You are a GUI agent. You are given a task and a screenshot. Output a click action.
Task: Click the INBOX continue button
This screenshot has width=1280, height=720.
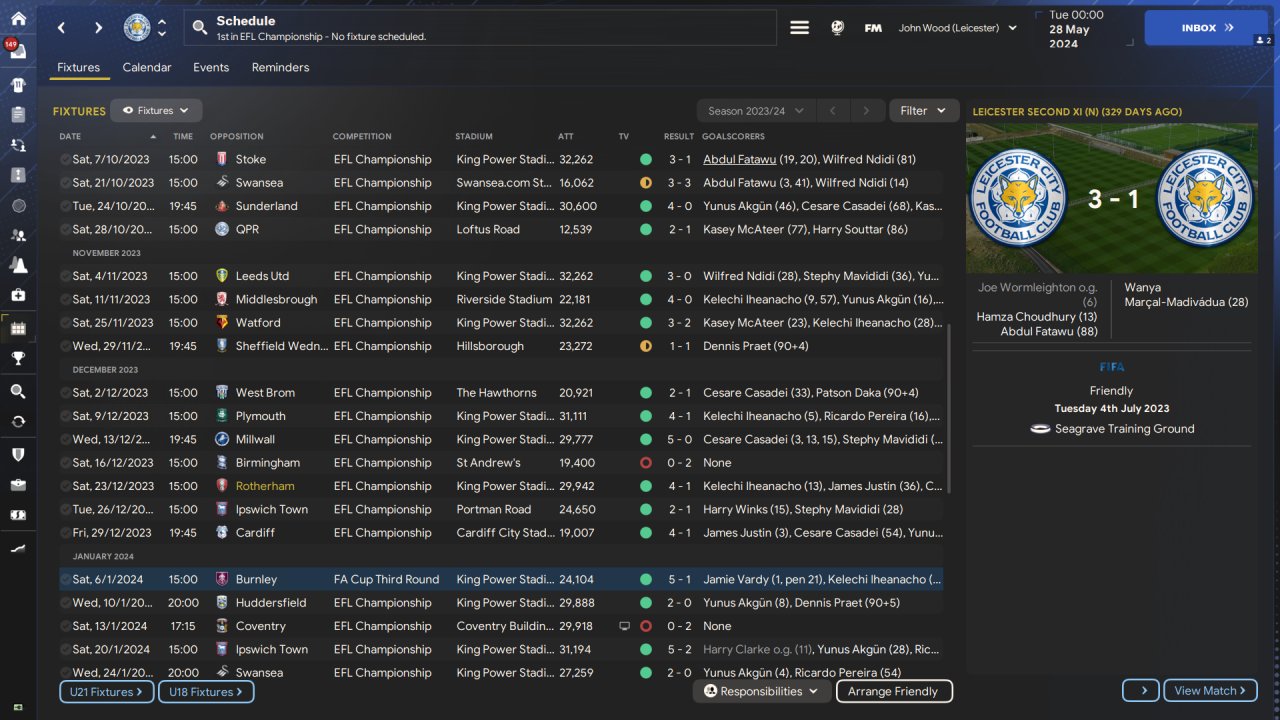click(1207, 28)
